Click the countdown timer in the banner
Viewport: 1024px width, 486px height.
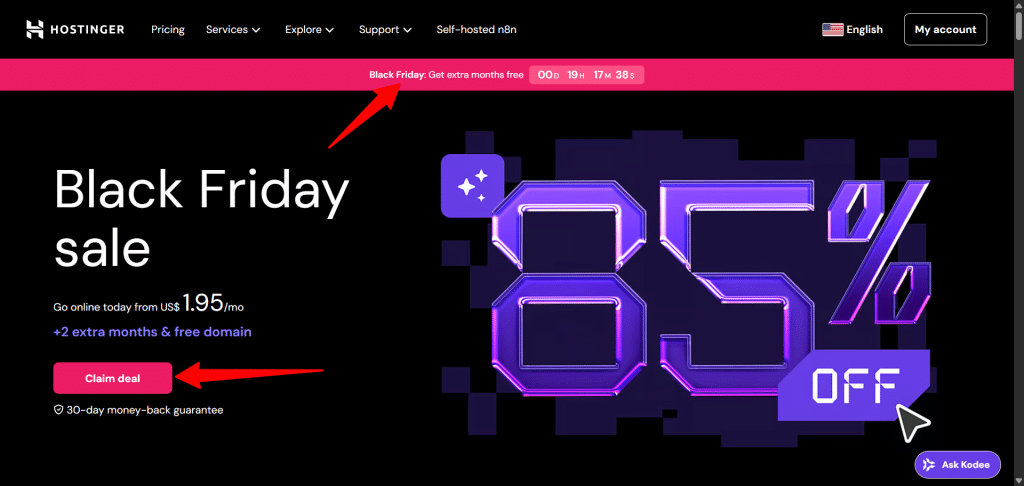coord(586,74)
